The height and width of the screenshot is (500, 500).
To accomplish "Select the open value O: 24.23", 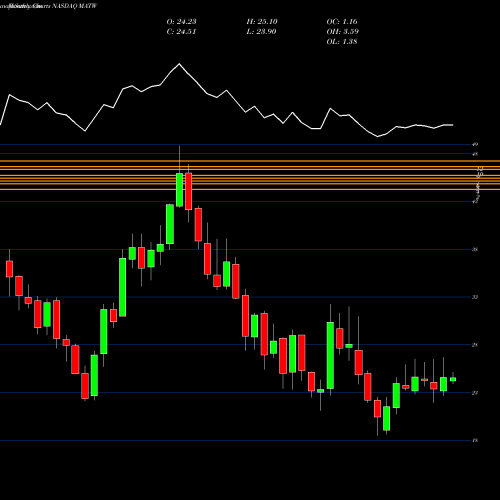I will coord(181,22).
